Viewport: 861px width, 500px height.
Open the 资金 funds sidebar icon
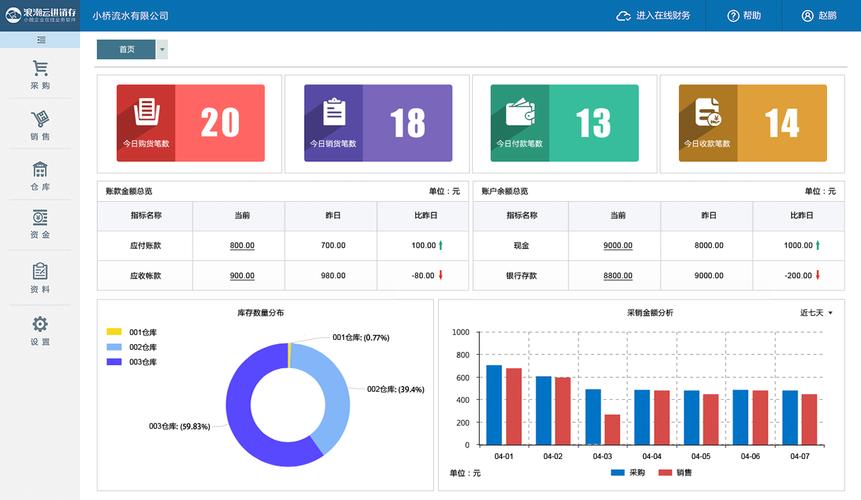point(40,218)
